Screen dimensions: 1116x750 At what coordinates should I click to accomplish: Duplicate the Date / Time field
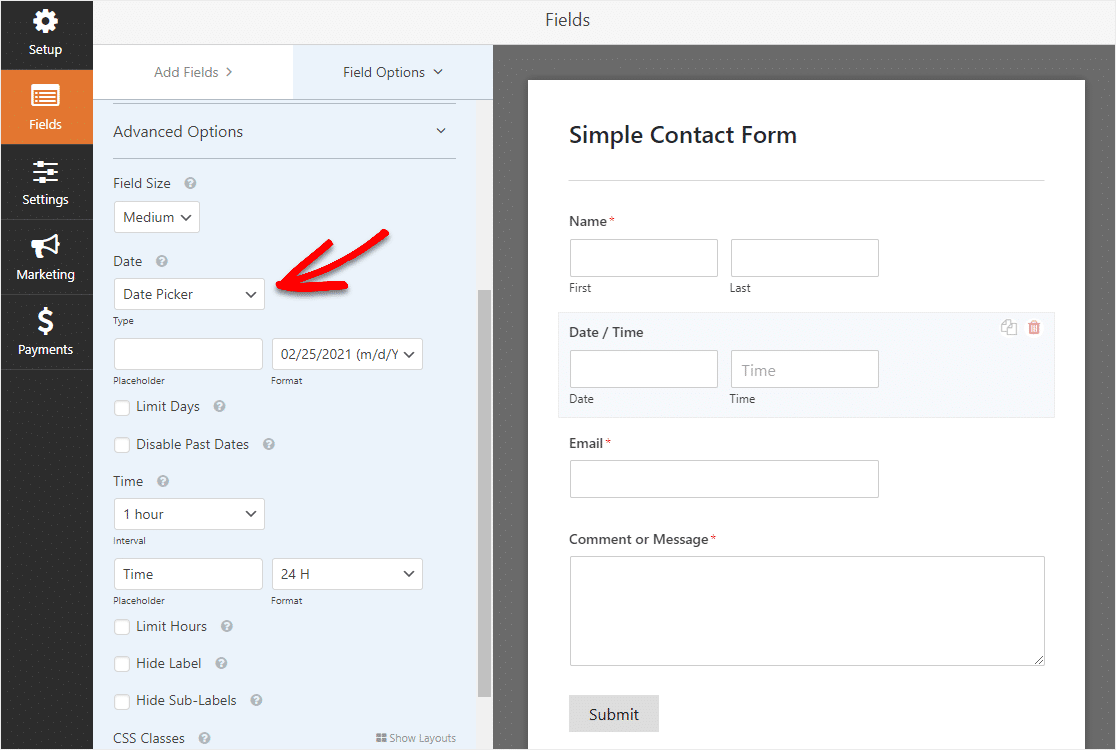click(1009, 328)
